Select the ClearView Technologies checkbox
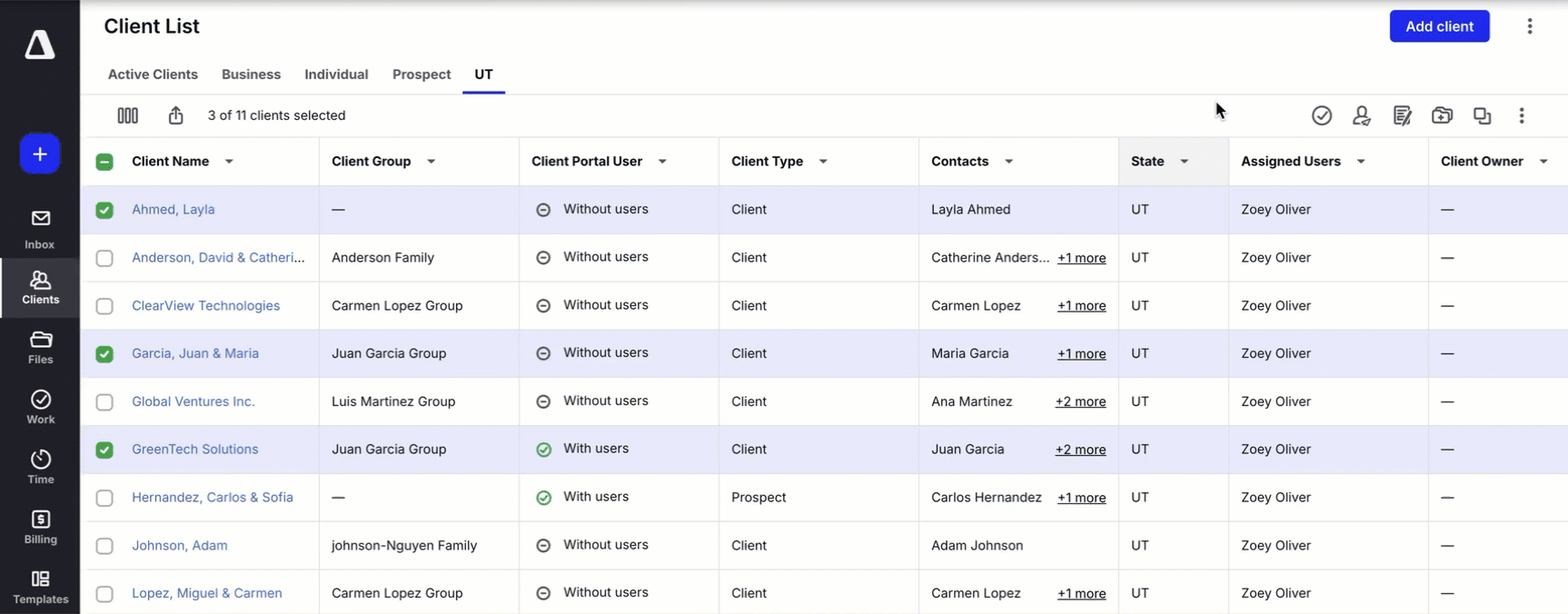The height and width of the screenshot is (614, 1568). 104,306
